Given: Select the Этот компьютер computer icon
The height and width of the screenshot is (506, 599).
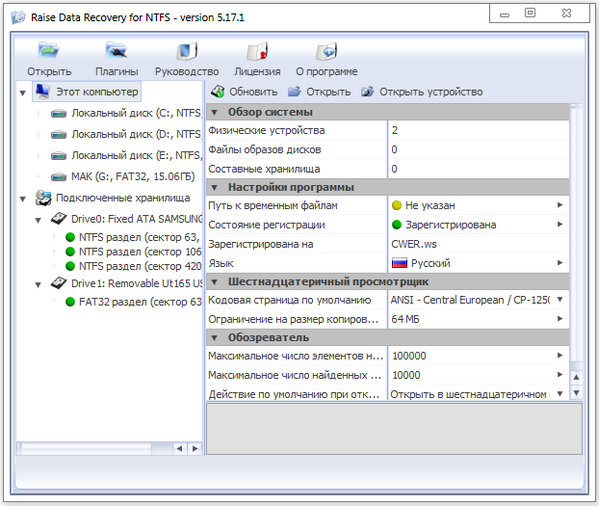Looking at the screenshot, I should pyautogui.click(x=42, y=92).
